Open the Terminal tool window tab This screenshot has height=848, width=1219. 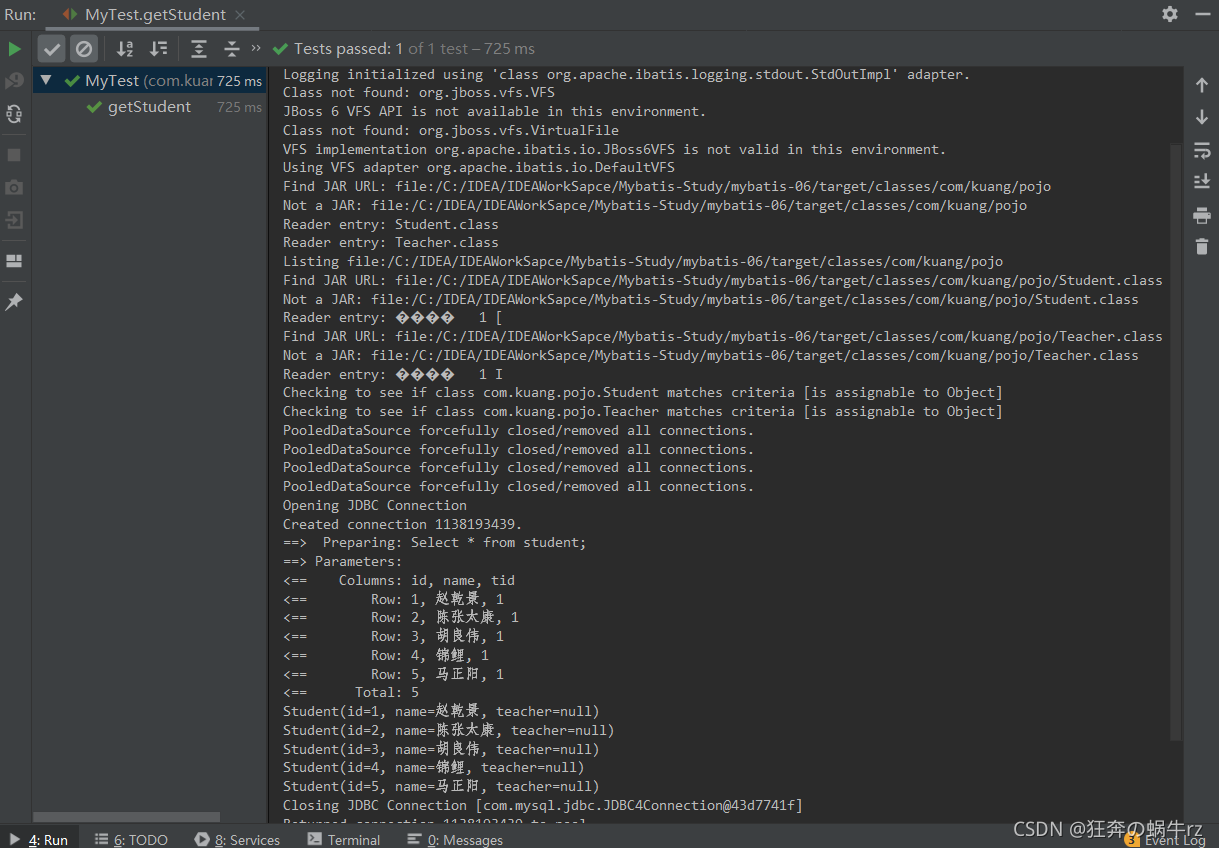click(x=343, y=839)
